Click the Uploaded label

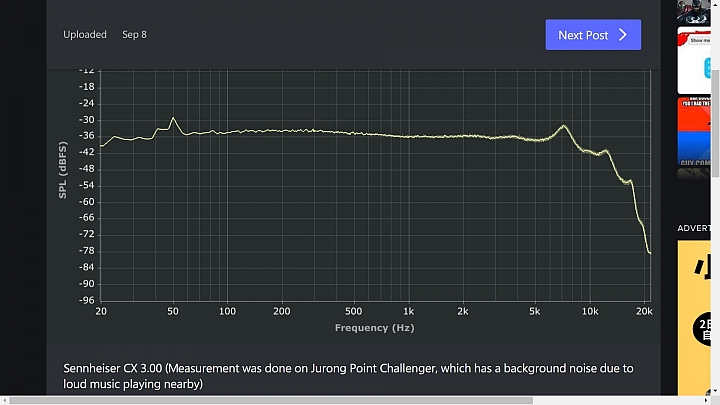(85, 34)
